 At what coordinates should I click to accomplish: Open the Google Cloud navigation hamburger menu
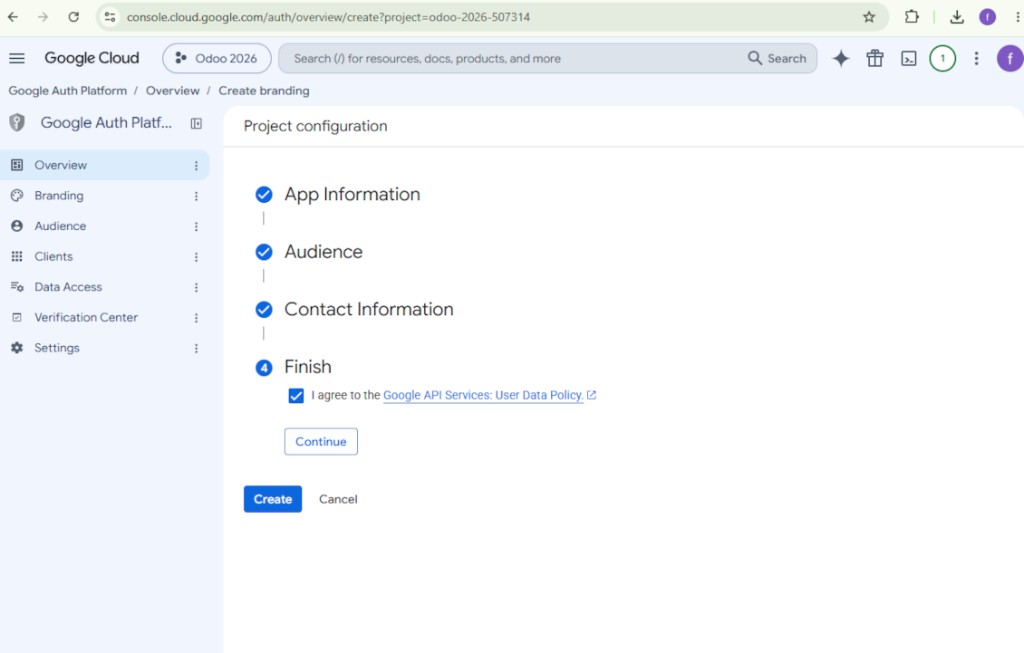(17, 58)
